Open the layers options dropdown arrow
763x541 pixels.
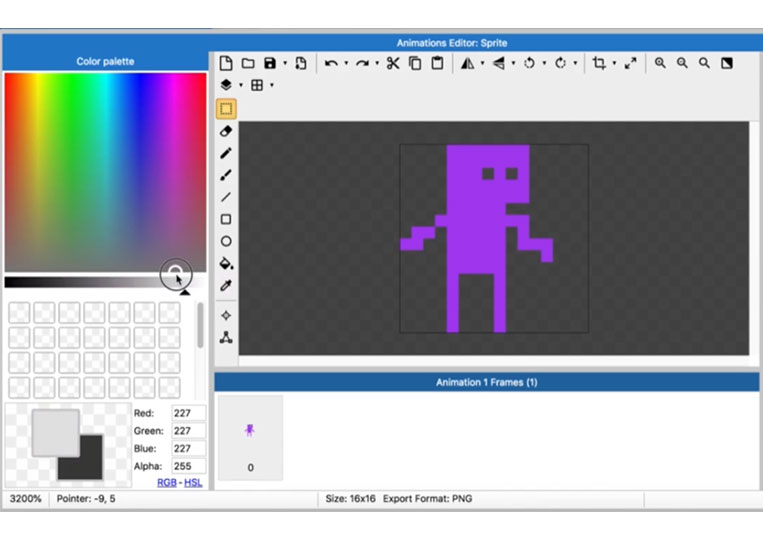point(241,85)
